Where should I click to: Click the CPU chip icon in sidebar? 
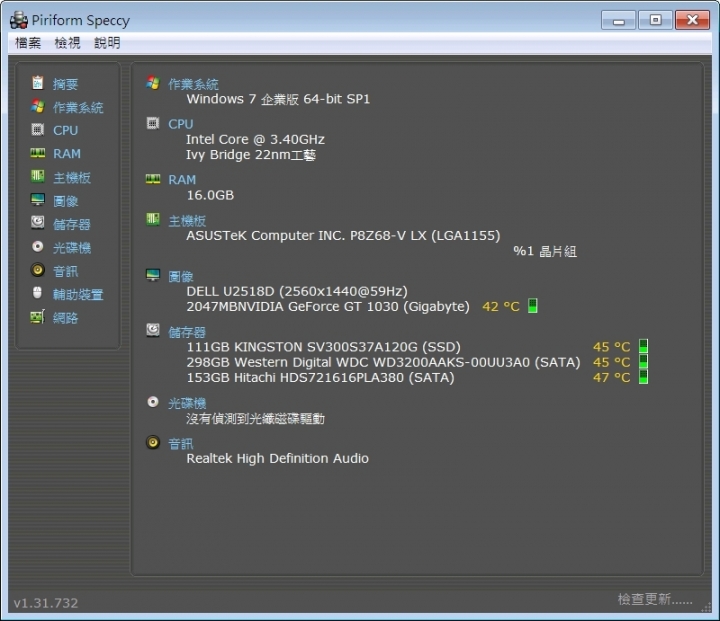38,130
